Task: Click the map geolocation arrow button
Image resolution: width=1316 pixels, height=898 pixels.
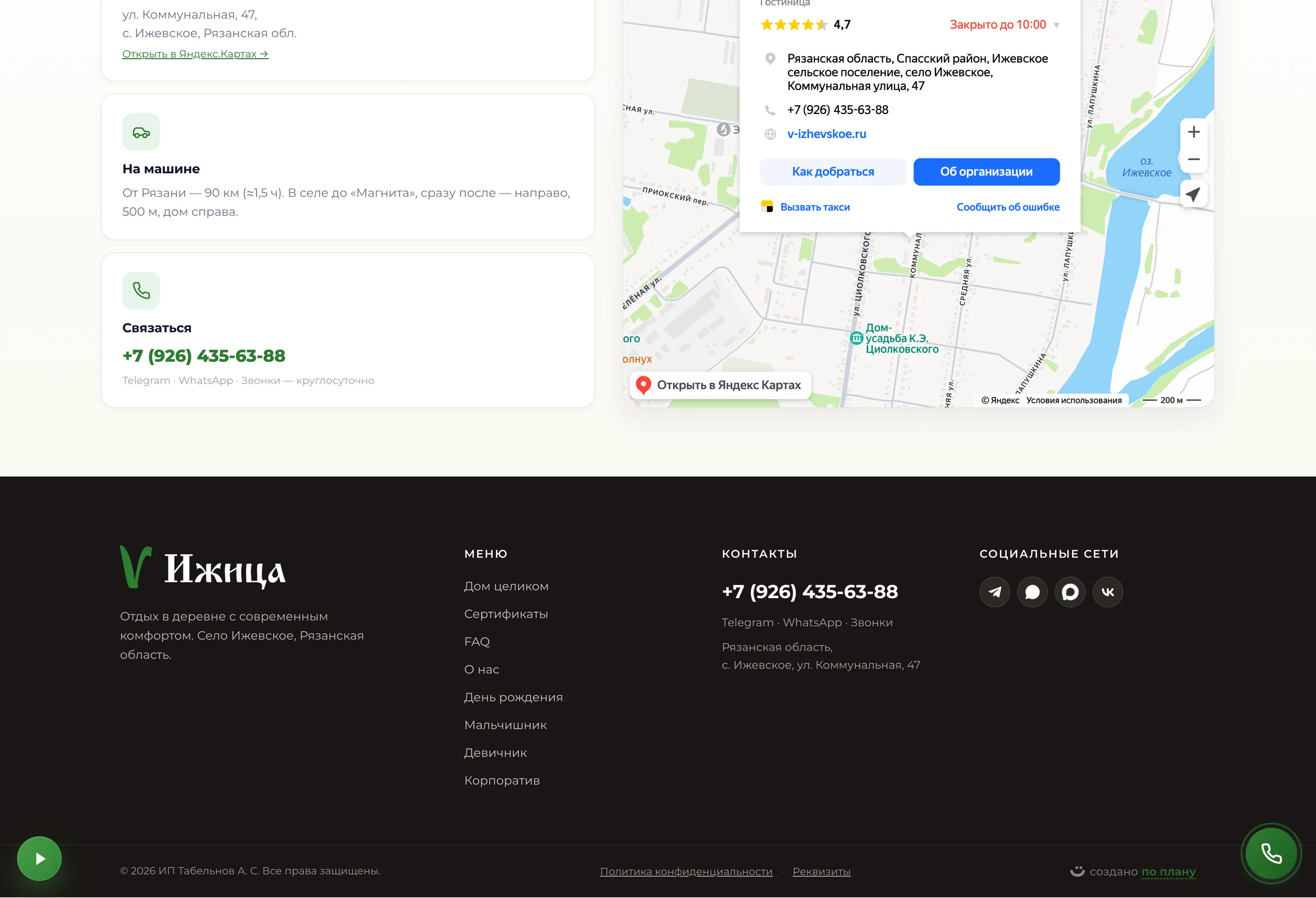Action: [x=1194, y=194]
